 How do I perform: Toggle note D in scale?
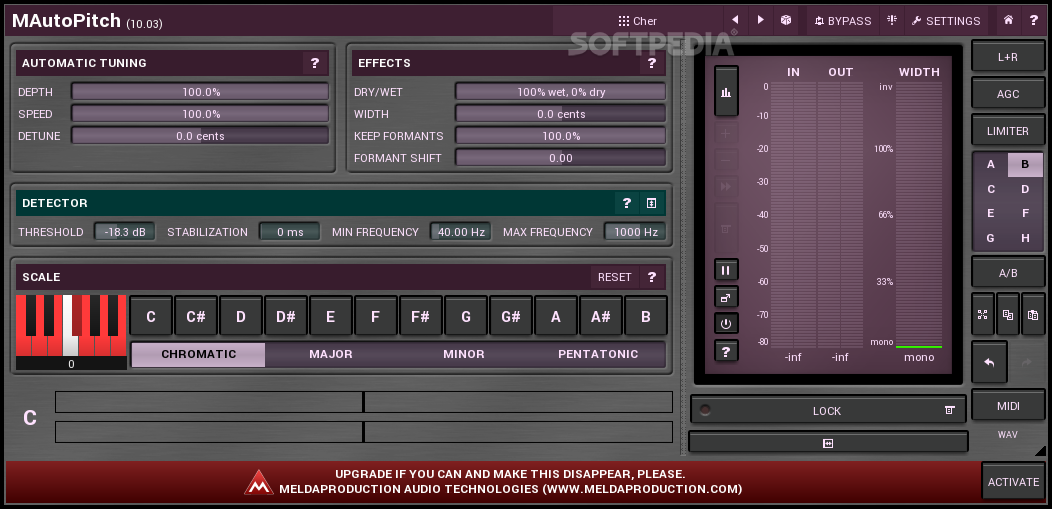(x=241, y=316)
